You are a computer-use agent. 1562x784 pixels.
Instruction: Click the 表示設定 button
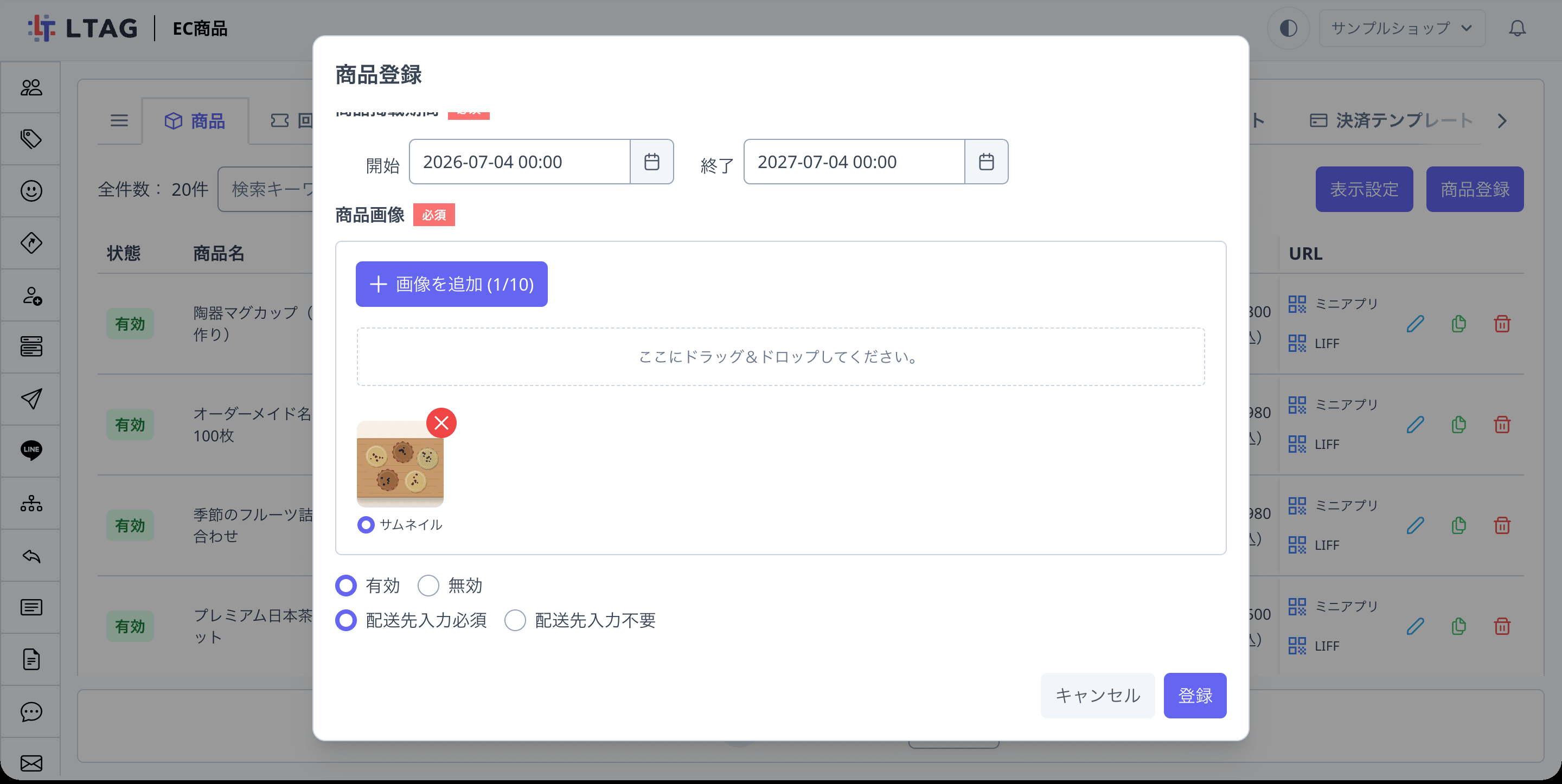[x=1363, y=189]
